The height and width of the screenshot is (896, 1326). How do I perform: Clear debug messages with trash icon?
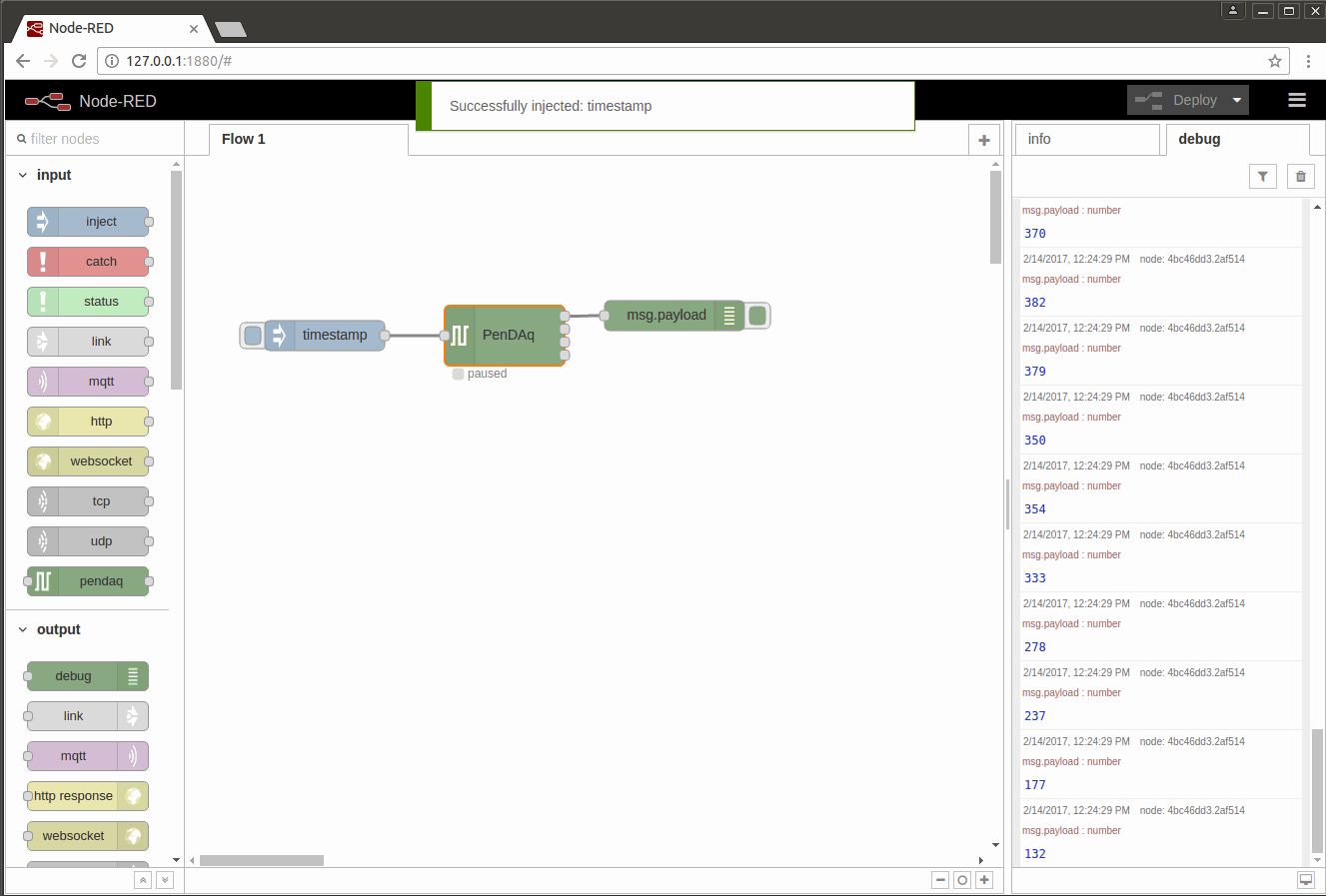[x=1300, y=177]
